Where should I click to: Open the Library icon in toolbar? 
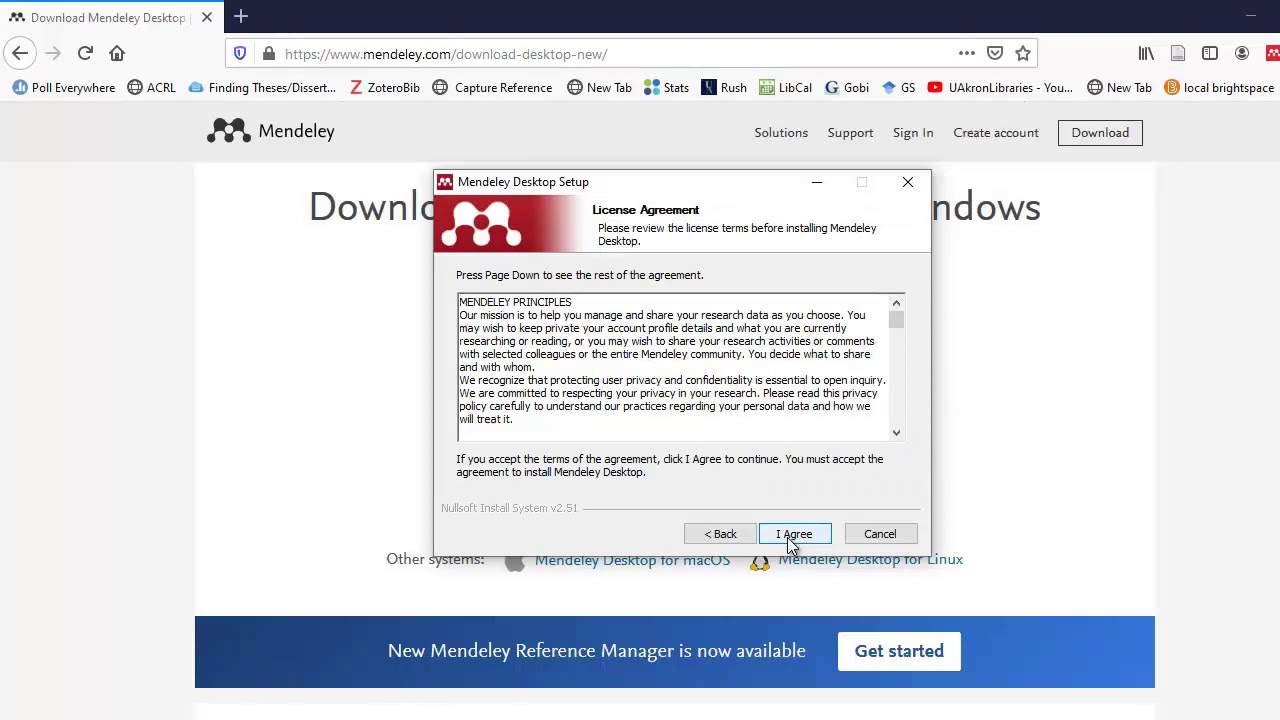1146,54
